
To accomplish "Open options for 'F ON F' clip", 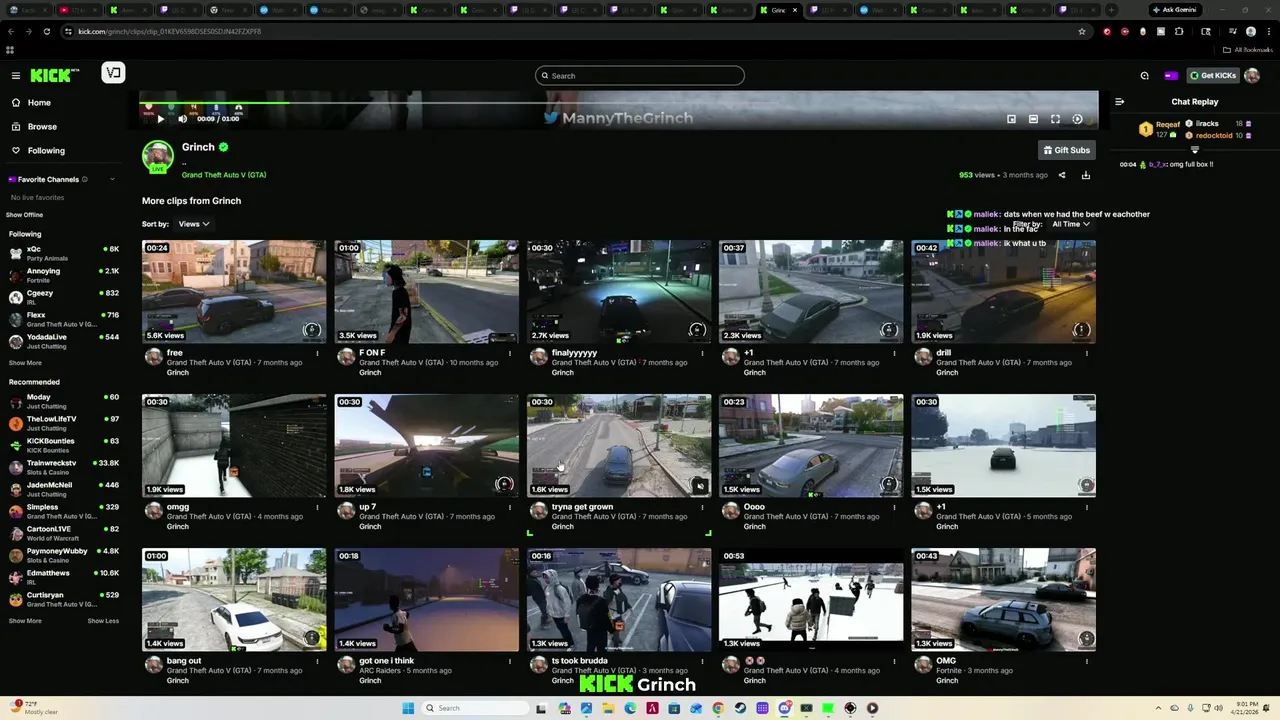I will [510, 353].
